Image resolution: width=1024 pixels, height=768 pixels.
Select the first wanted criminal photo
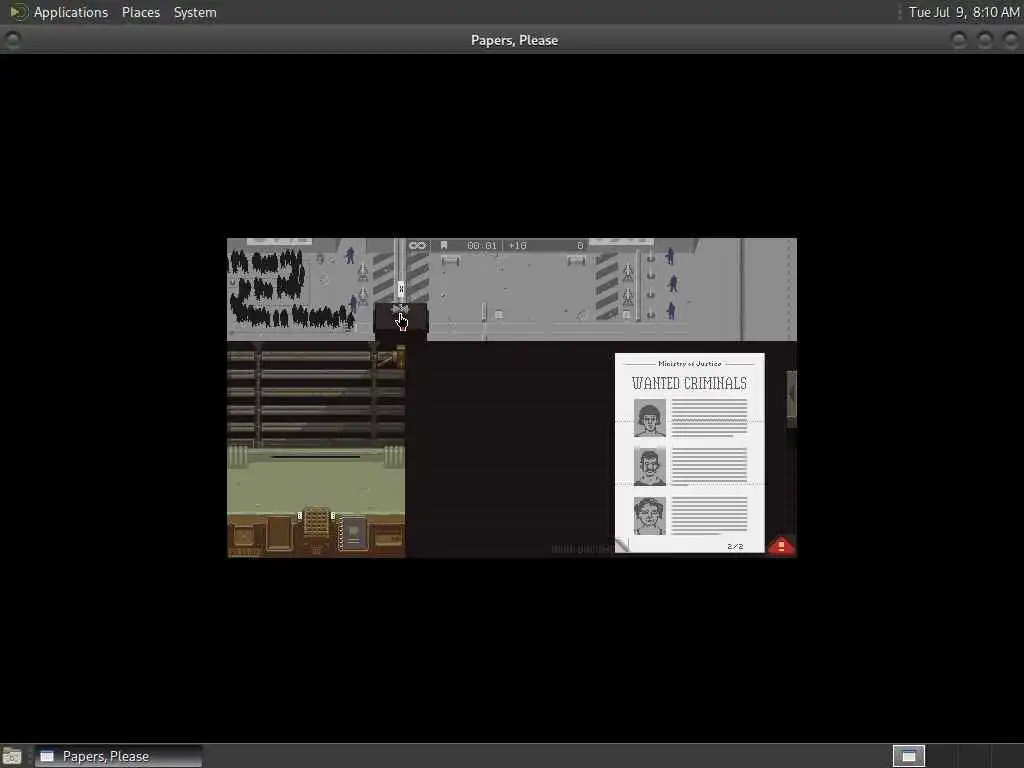(x=650, y=418)
